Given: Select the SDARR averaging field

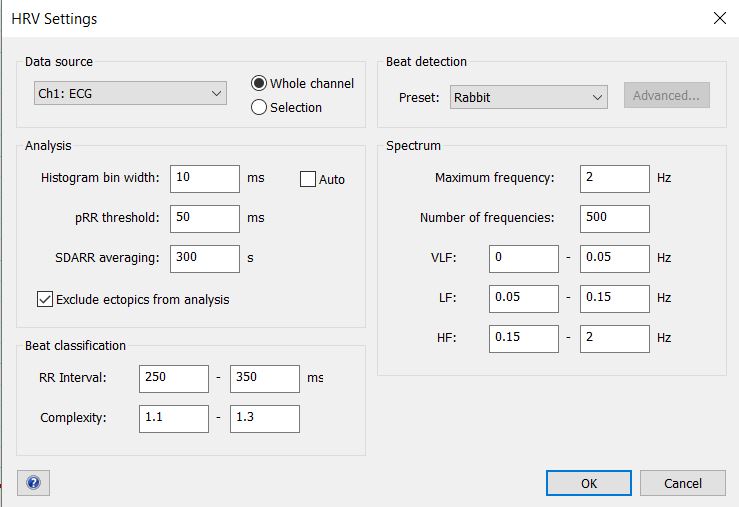Looking at the screenshot, I should click(x=204, y=258).
